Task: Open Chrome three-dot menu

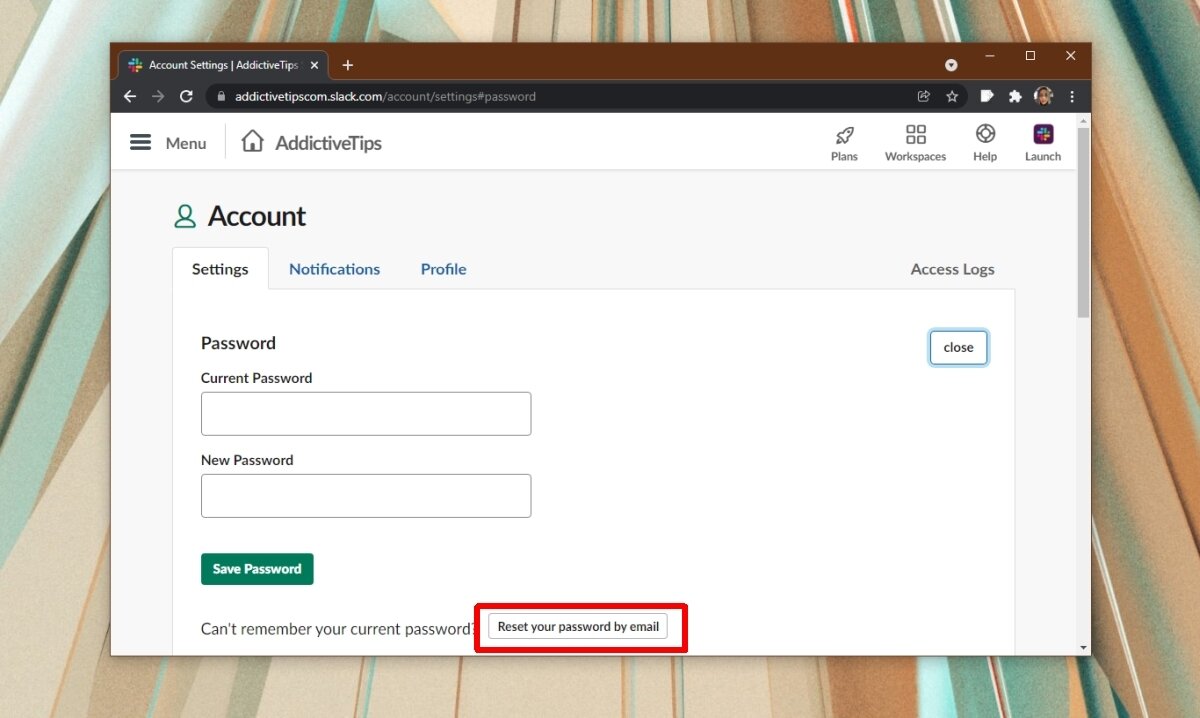Action: point(1072,97)
